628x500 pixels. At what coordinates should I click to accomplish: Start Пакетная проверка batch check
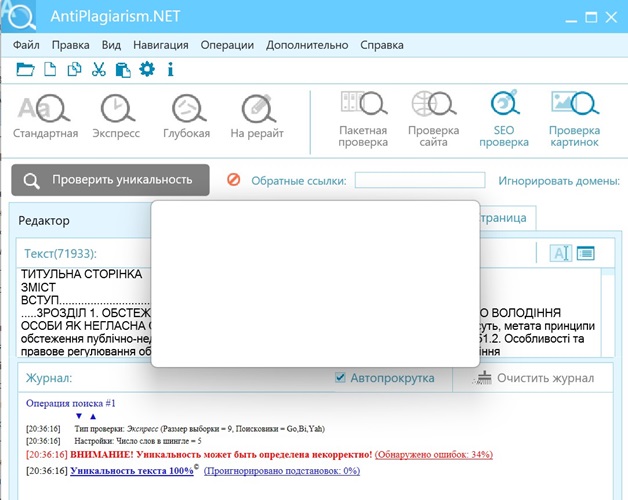point(363,119)
